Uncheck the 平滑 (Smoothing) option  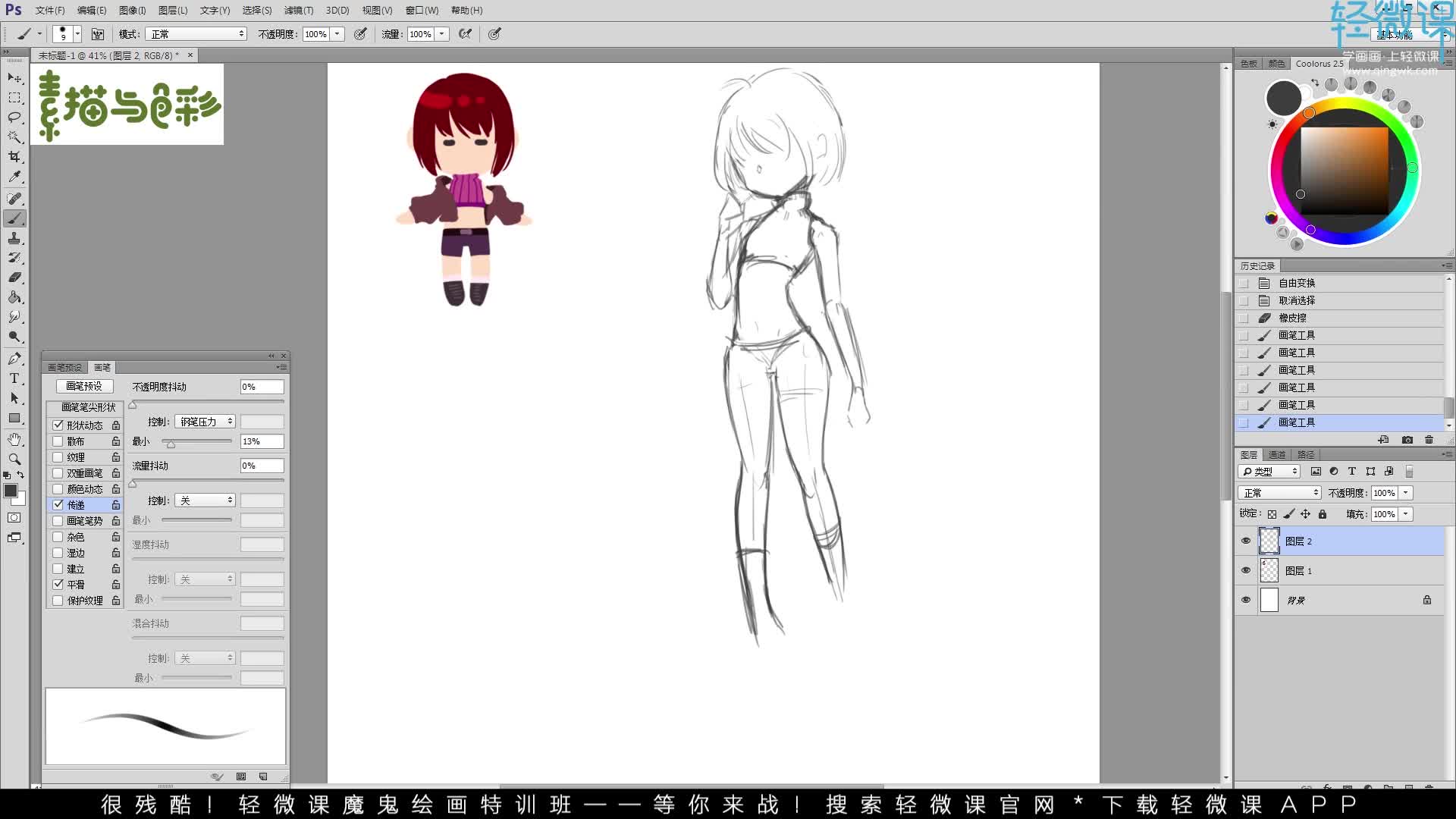coord(58,585)
